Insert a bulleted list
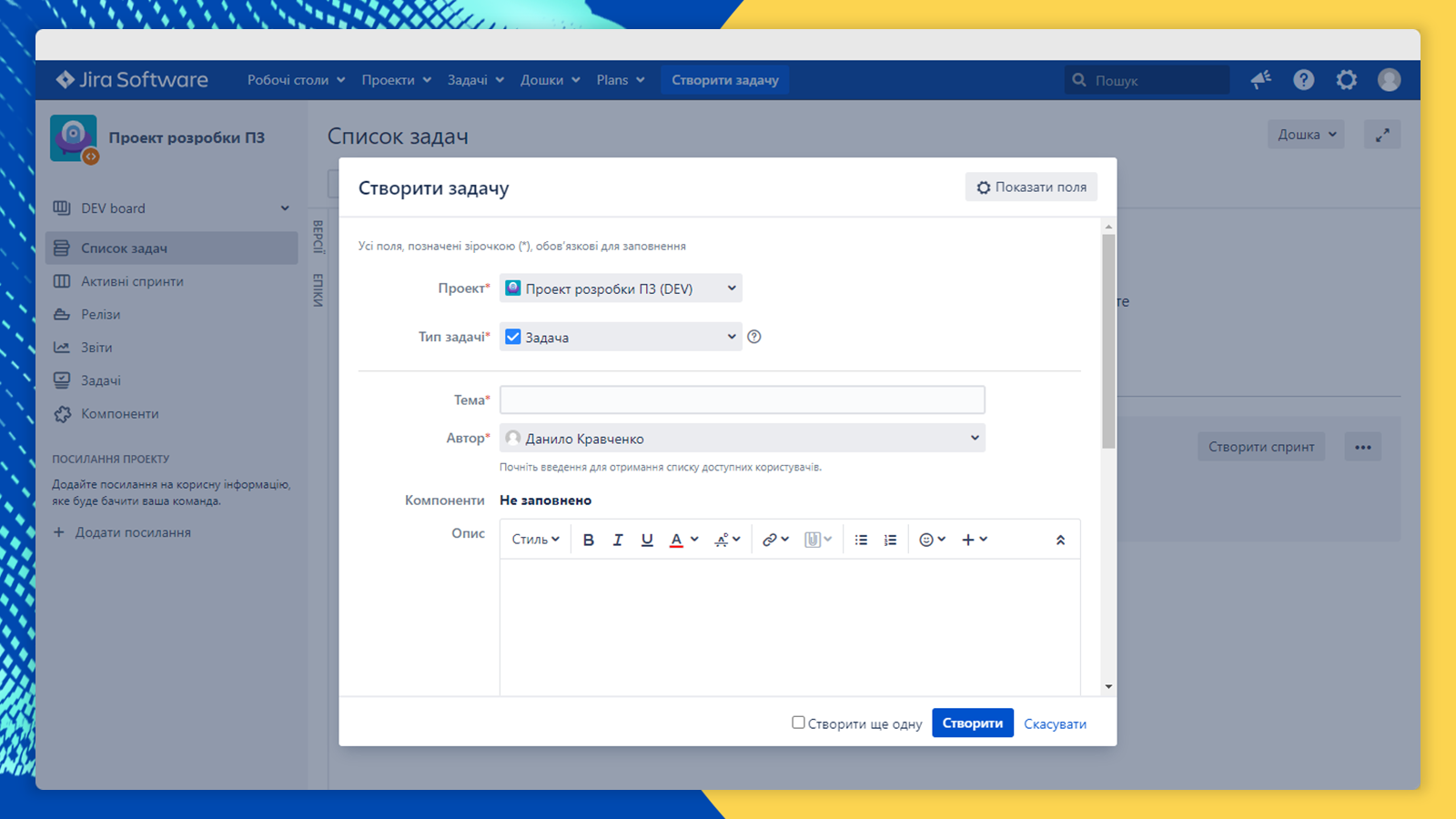1456x819 pixels. (861, 540)
